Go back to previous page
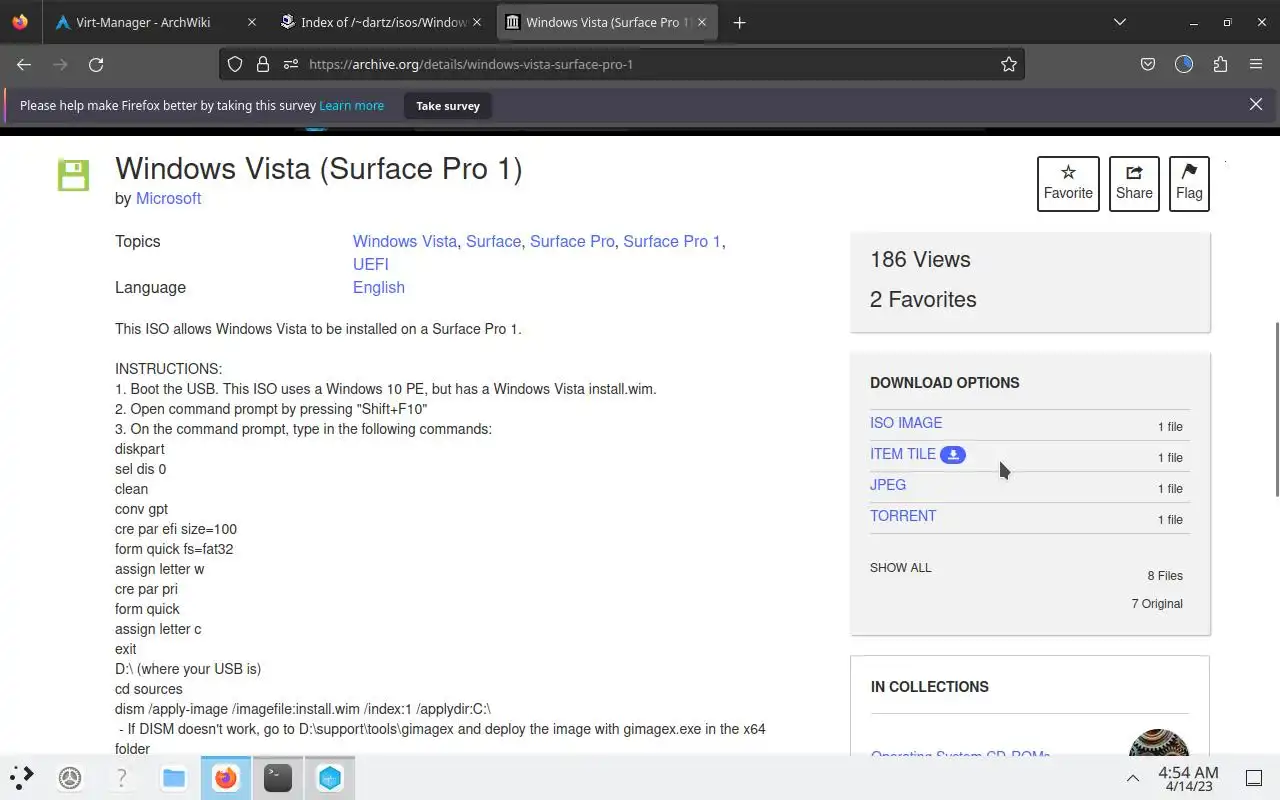The height and width of the screenshot is (800, 1280). 24,64
